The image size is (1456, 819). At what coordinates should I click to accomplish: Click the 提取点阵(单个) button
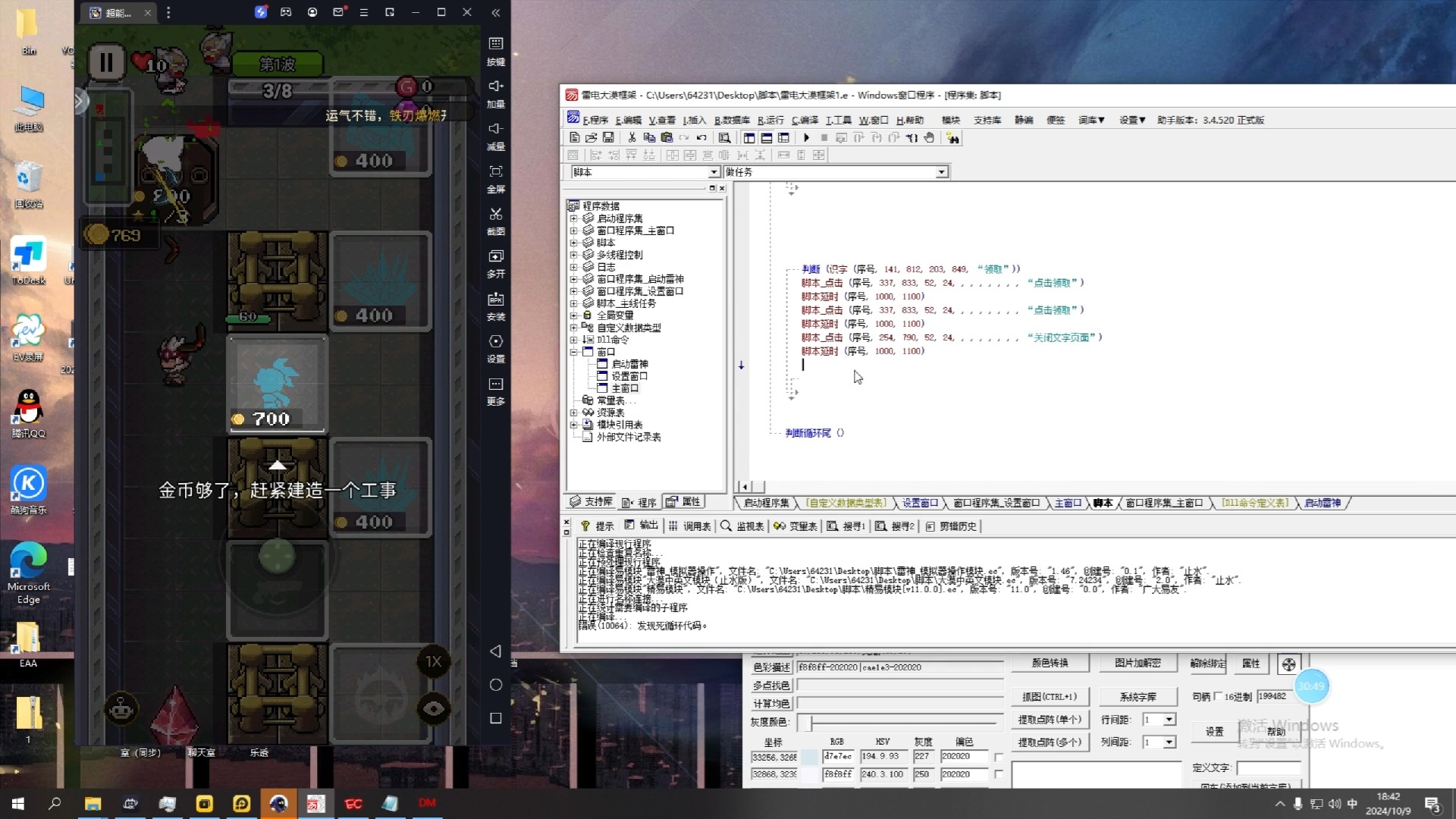pyautogui.click(x=1050, y=719)
